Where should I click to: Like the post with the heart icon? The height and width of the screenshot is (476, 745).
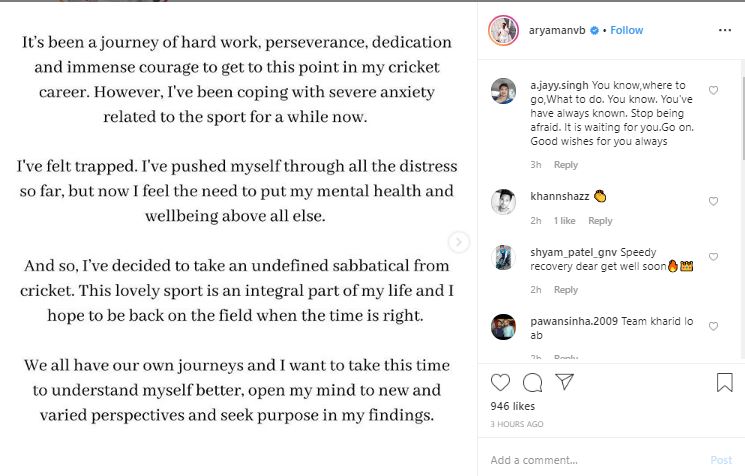[501, 382]
